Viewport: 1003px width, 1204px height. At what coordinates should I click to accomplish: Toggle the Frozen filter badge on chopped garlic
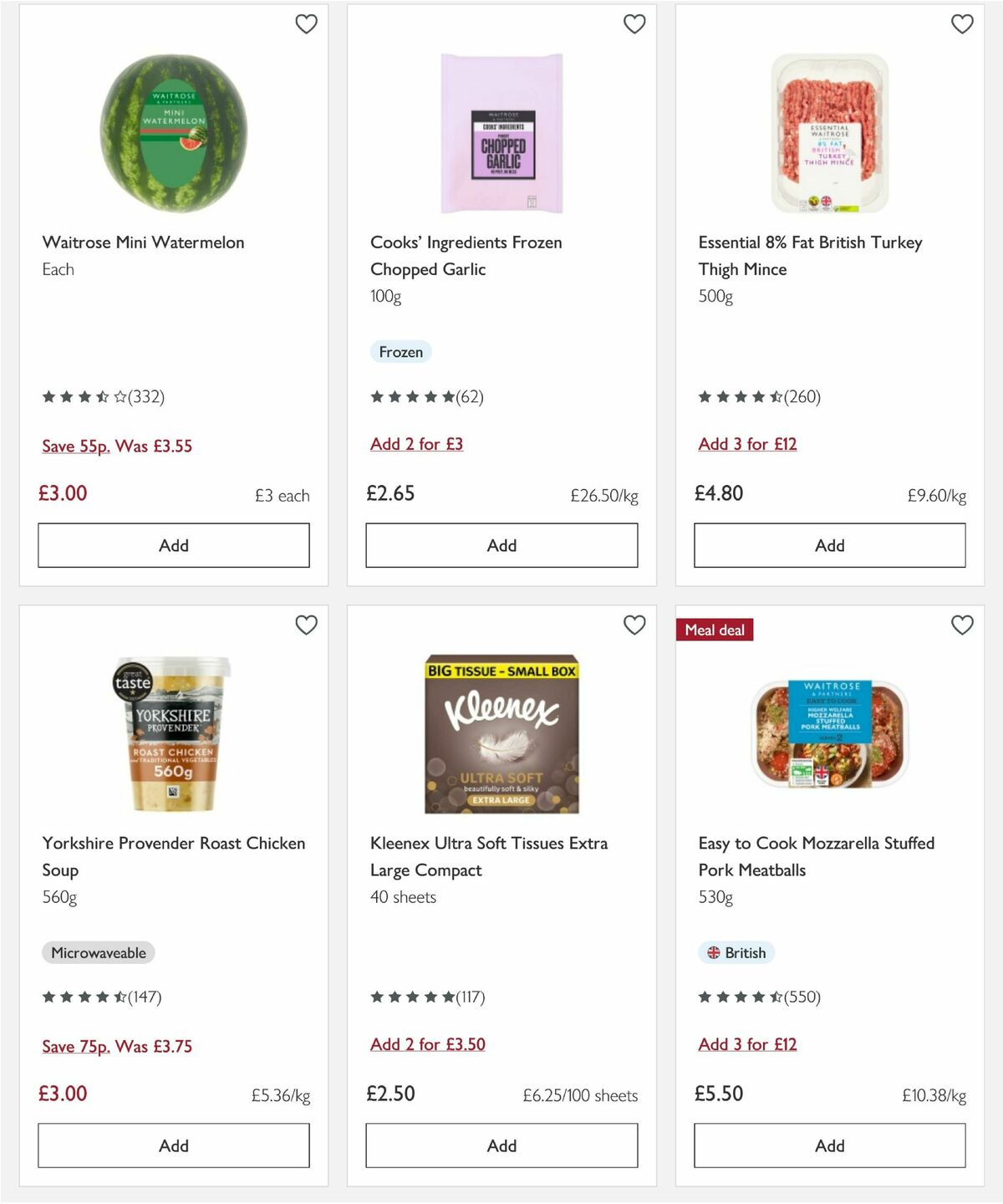pyautogui.click(x=401, y=352)
